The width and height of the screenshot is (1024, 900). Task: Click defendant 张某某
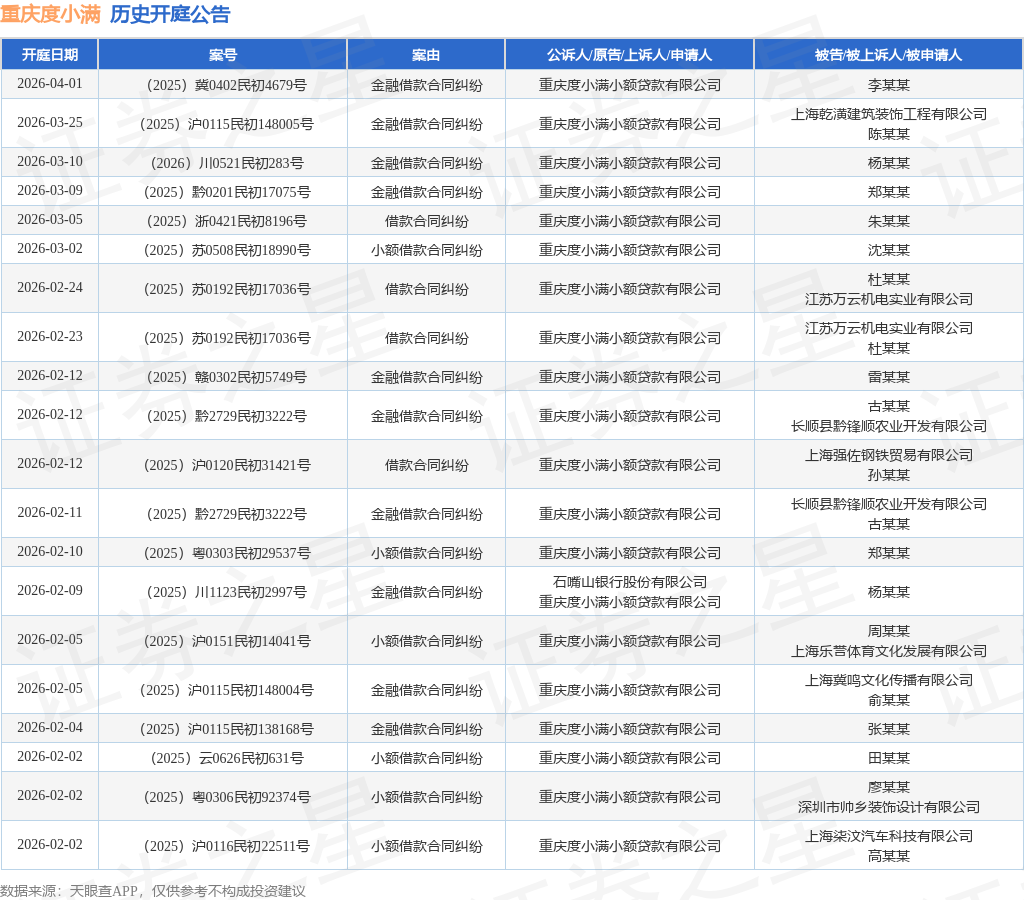(x=888, y=729)
